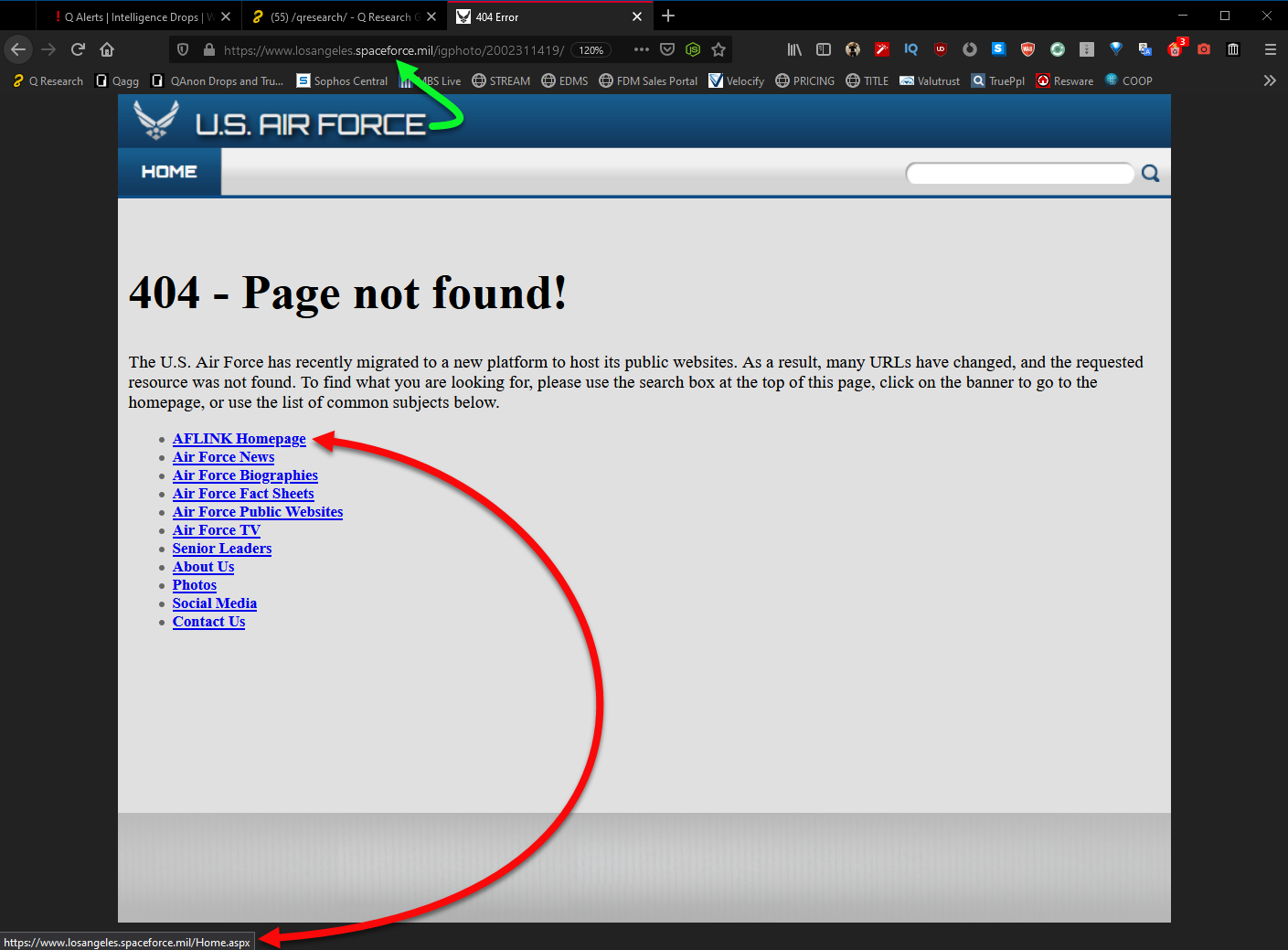Click the 120% zoom level indicator

pos(591,50)
